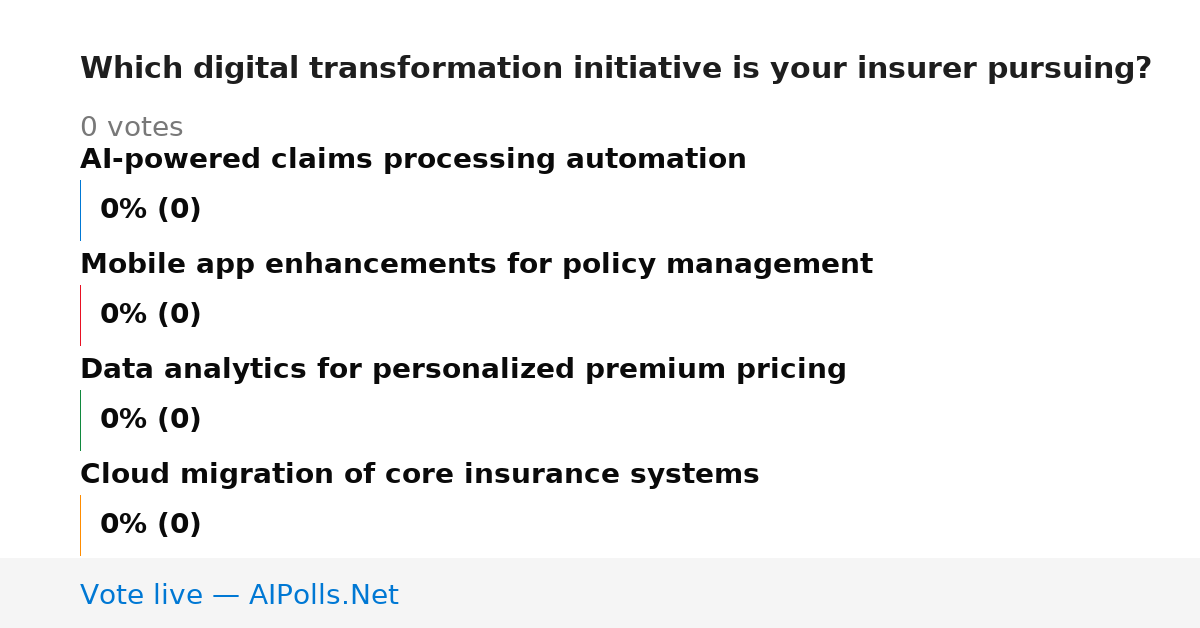Click the orange bar under Cloud migration

[80, 525]
